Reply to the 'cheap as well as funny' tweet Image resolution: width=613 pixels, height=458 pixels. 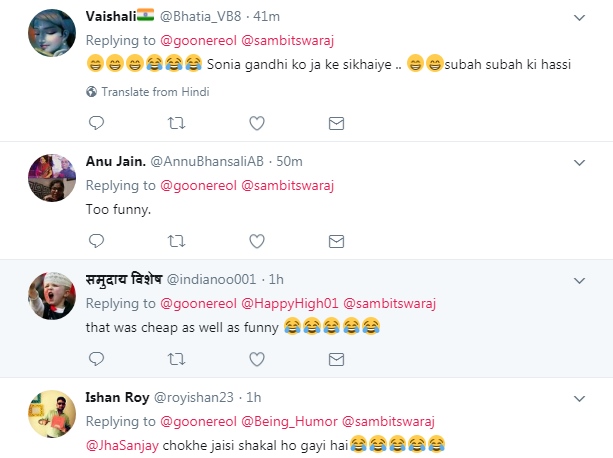click(x=97, y=357)
